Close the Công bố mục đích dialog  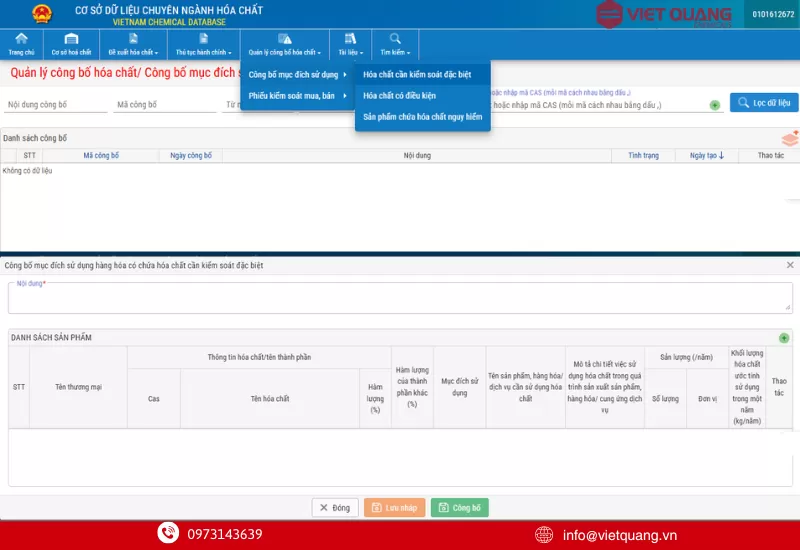tap(790, 265)
